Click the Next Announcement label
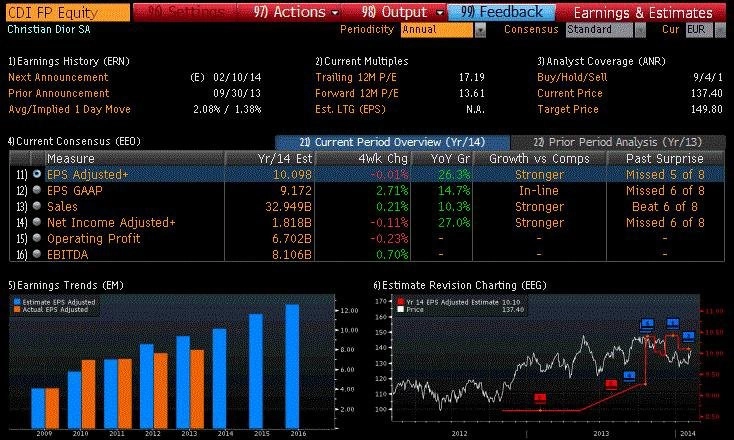 pos(58,77)
